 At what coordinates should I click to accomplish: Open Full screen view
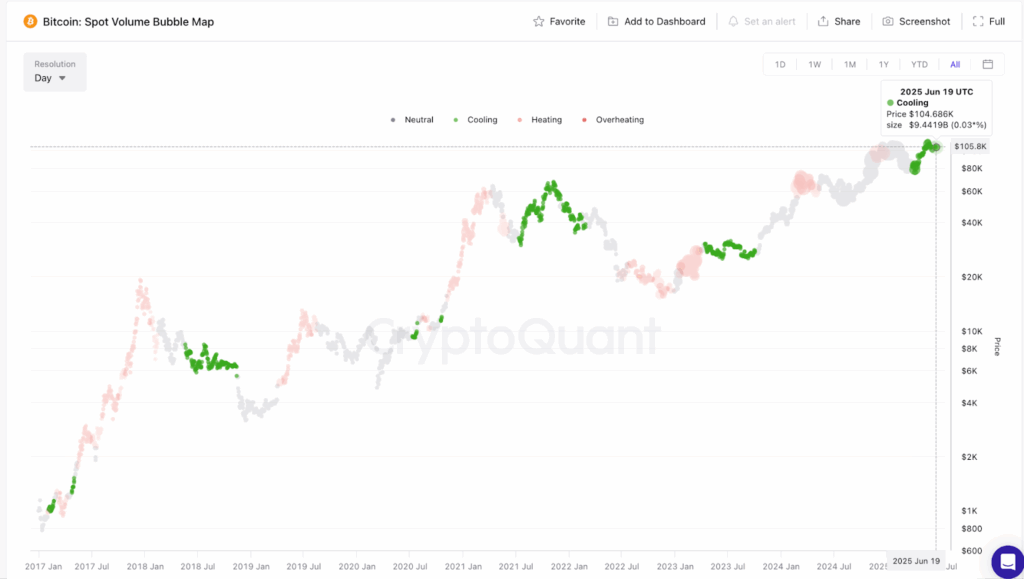(x=988, y=21)
